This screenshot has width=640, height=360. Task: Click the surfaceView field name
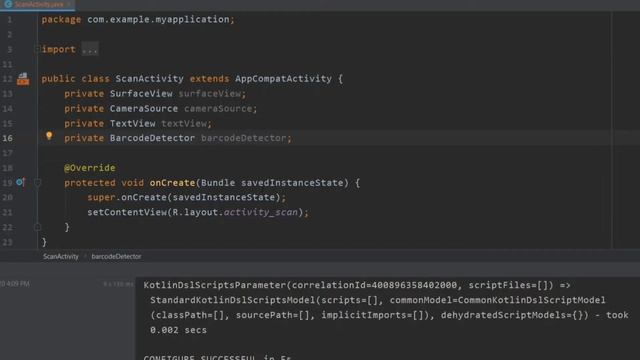[x=209, y=93]
